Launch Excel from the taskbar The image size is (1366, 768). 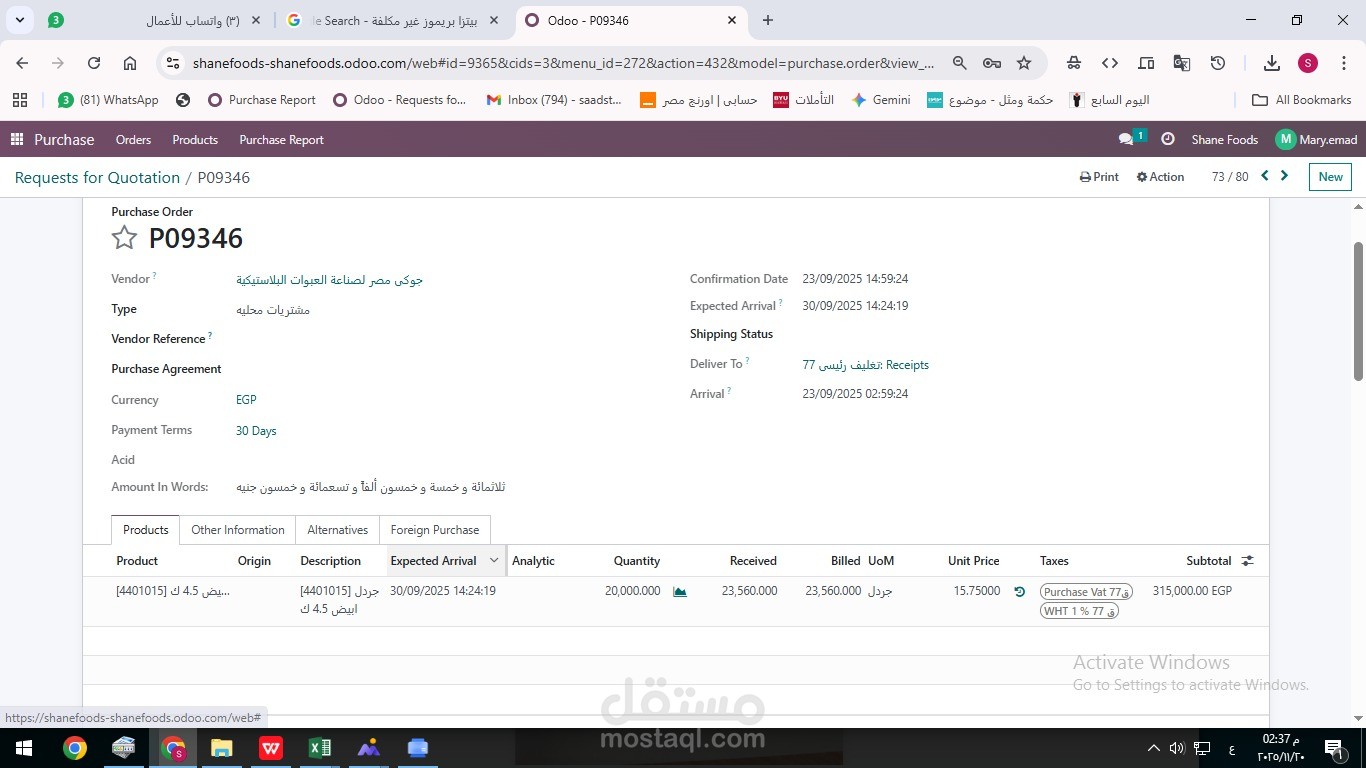pyautogui.click(x=319, y=747)
